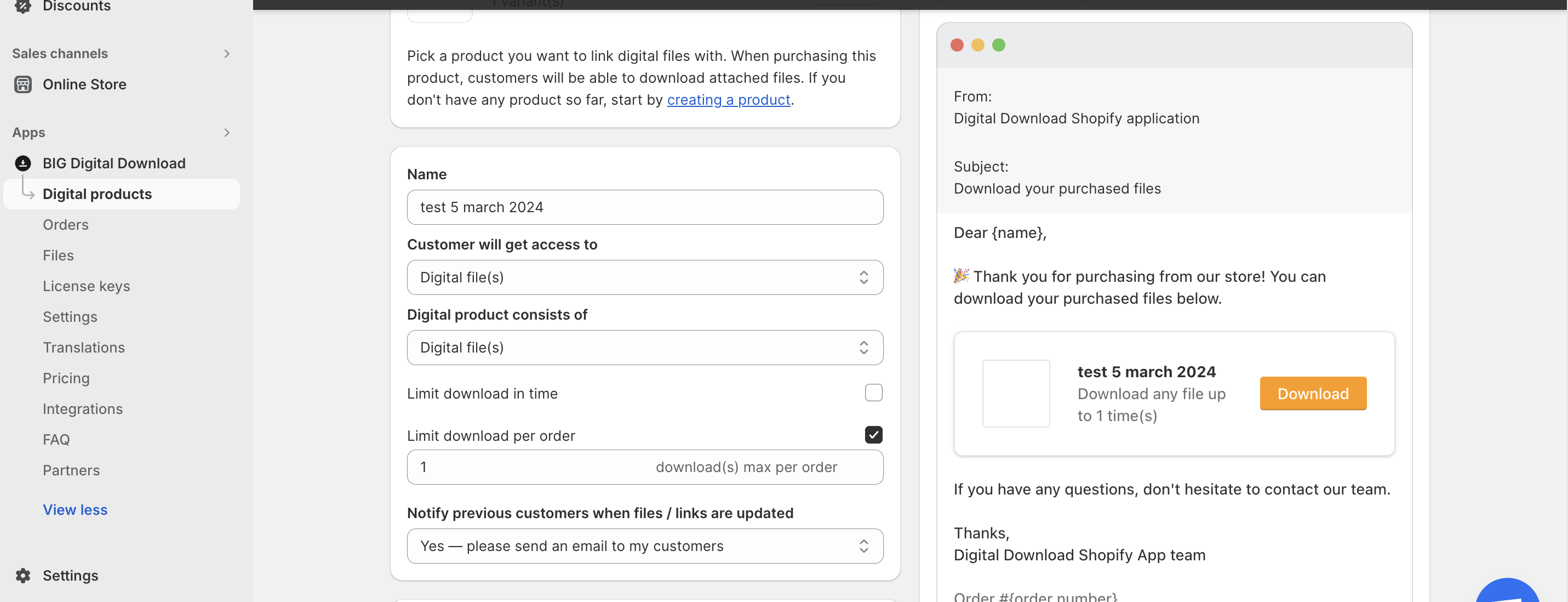Click the green dot in the email preview

998,45
